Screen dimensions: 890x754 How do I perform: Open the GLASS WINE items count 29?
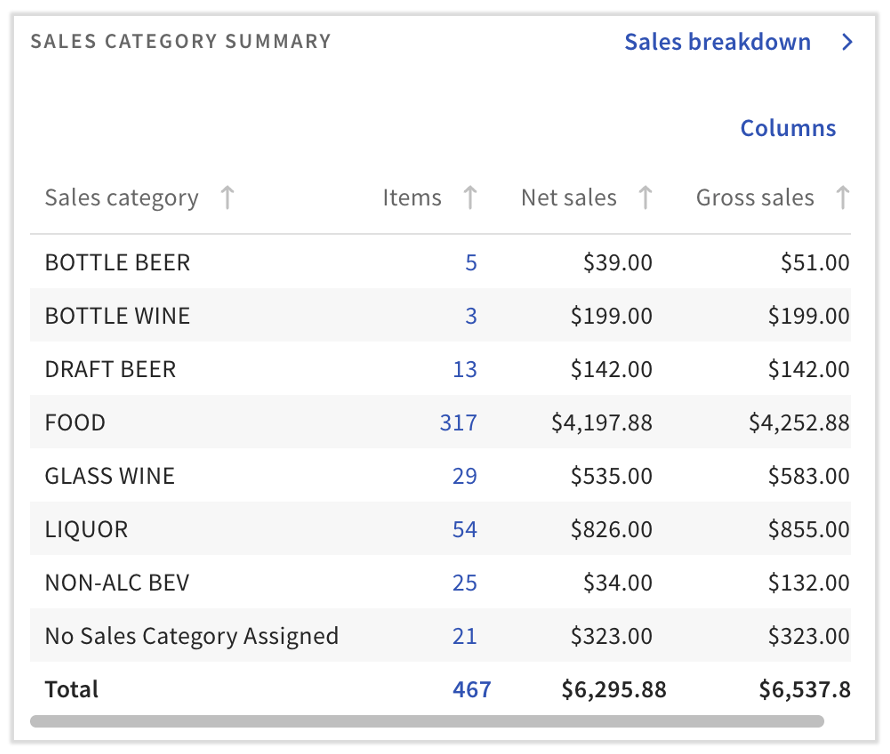point(464,476)
